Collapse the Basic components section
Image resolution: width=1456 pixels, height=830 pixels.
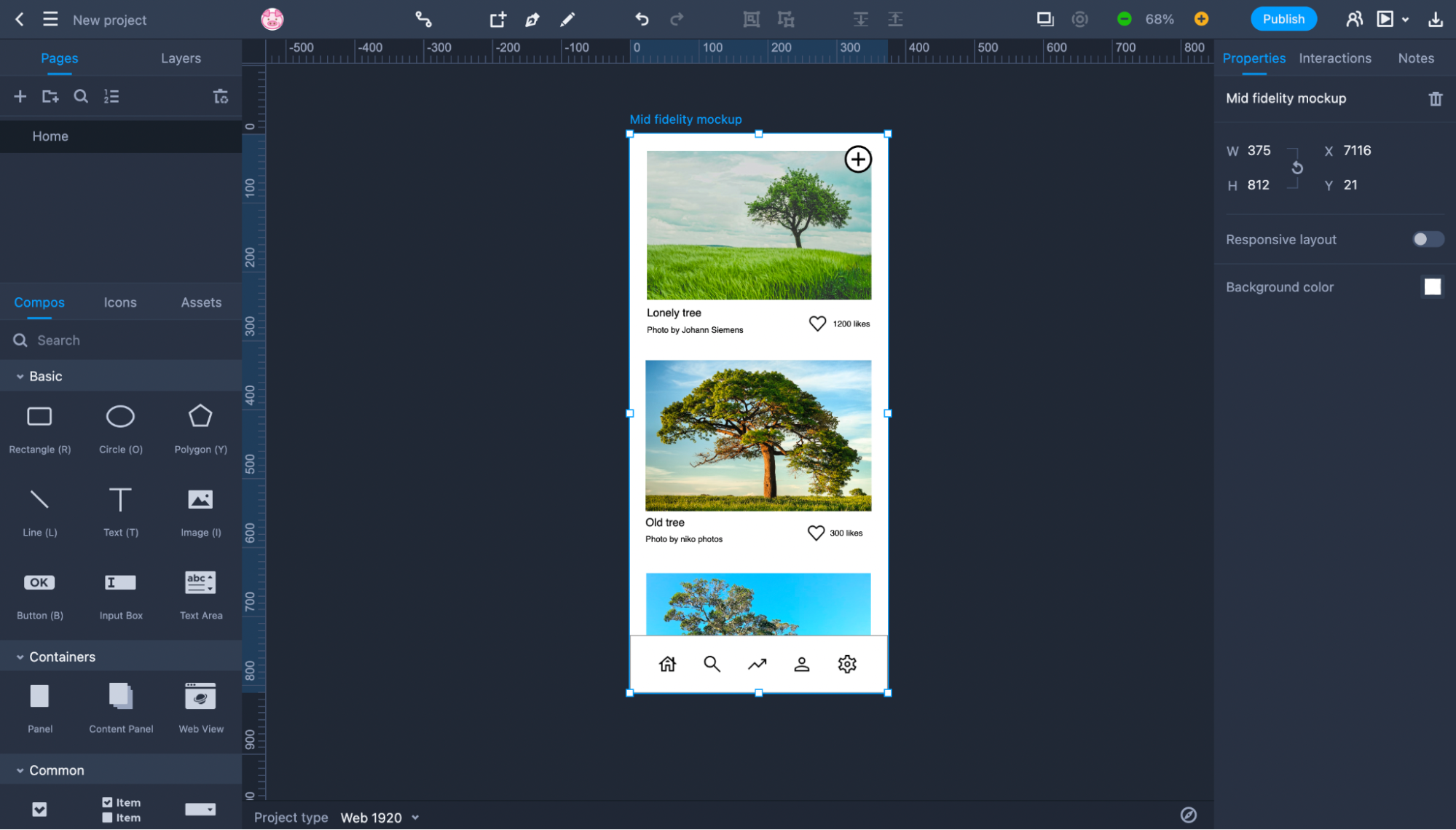pyautogui.click(x=20, y=376)
